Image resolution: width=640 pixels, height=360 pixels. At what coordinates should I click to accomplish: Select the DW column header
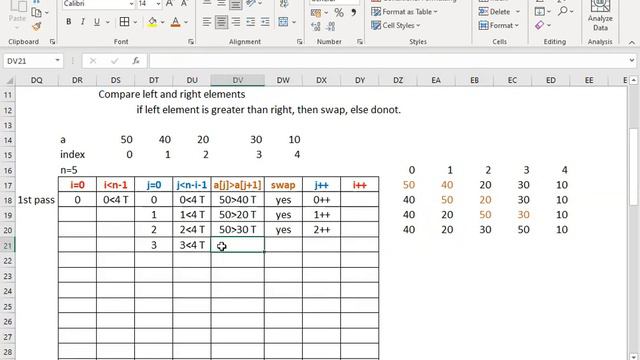(x=283, y=80)
